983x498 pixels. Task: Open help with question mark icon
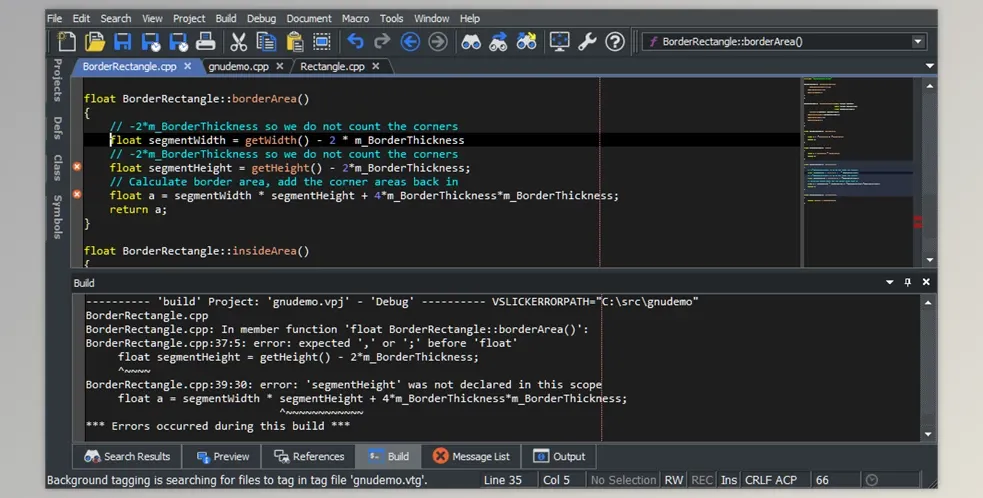(x=614, y=42)
